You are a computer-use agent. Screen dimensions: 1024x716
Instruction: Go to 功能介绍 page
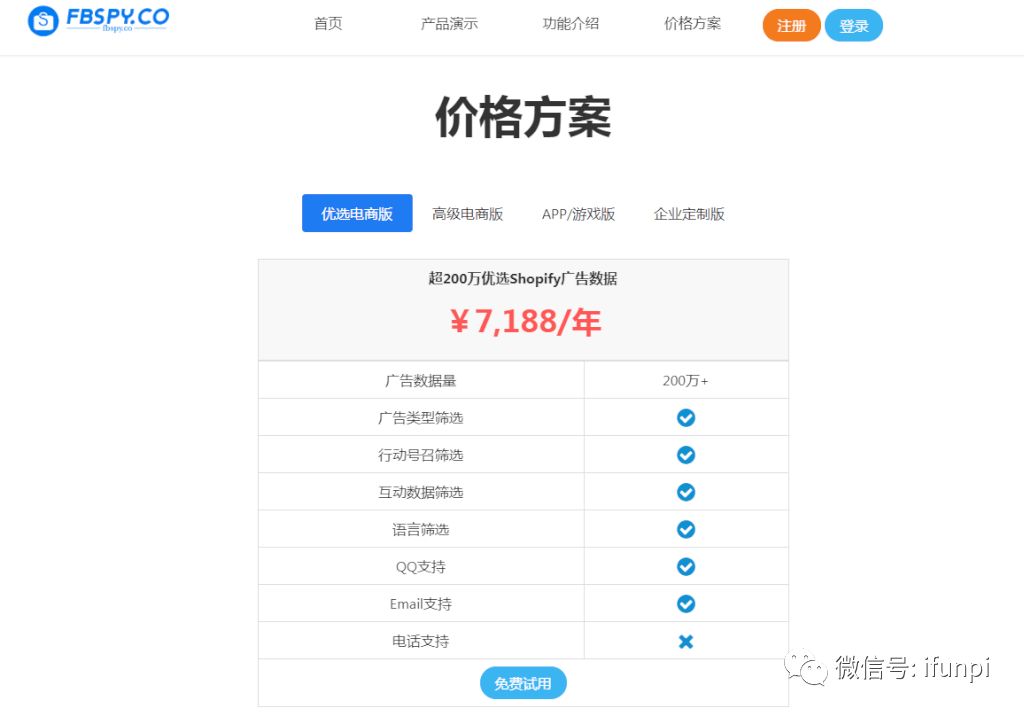tap(571, 24)
